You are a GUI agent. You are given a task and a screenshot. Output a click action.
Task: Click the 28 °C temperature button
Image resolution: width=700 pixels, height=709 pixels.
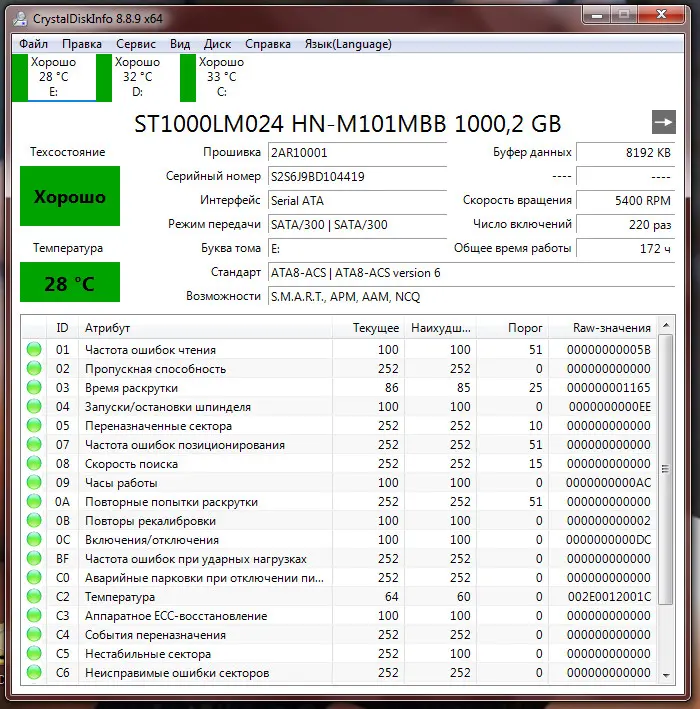70,282
